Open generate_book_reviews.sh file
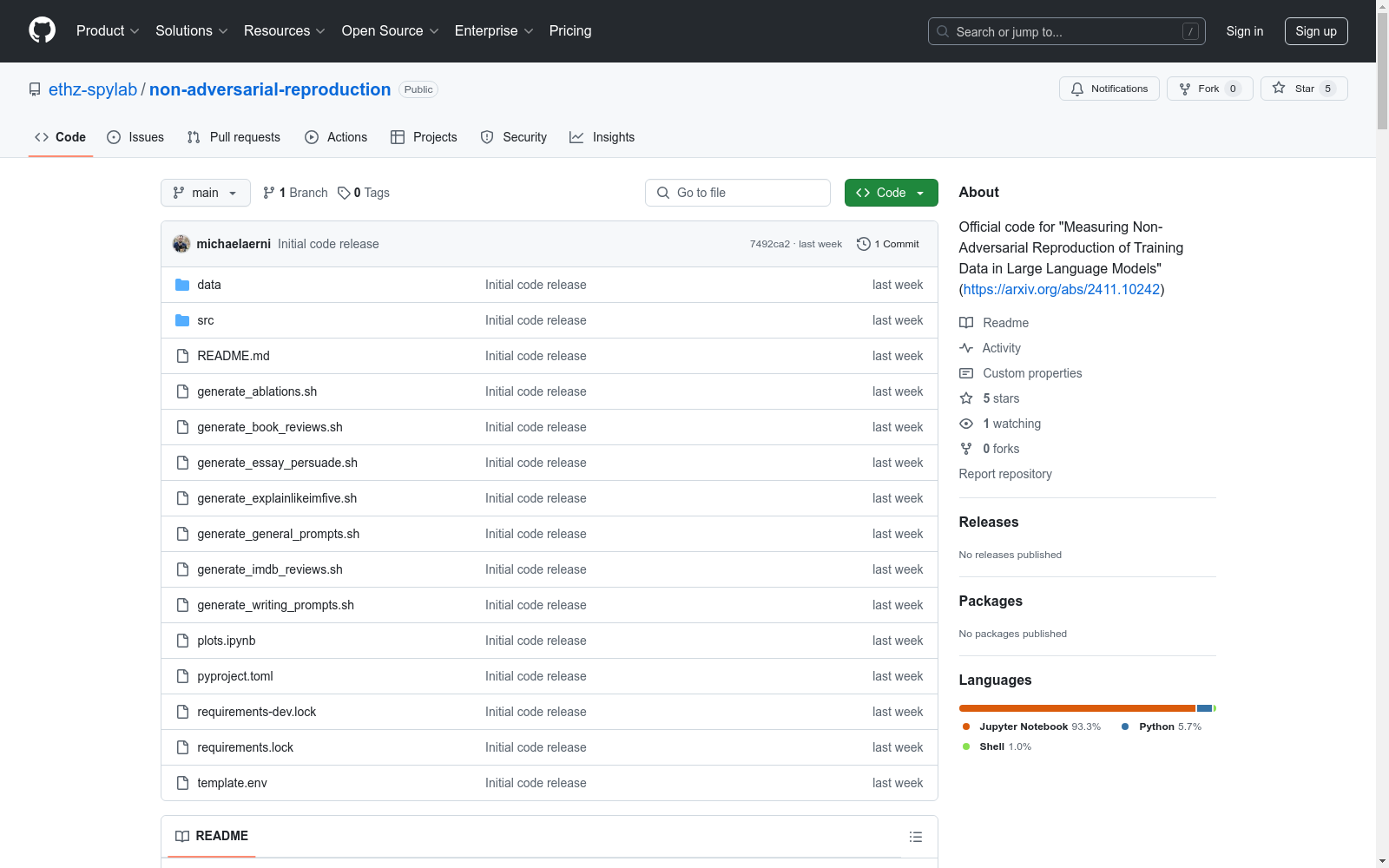This screenshot has width=1389, height=868. pos(270,427)
